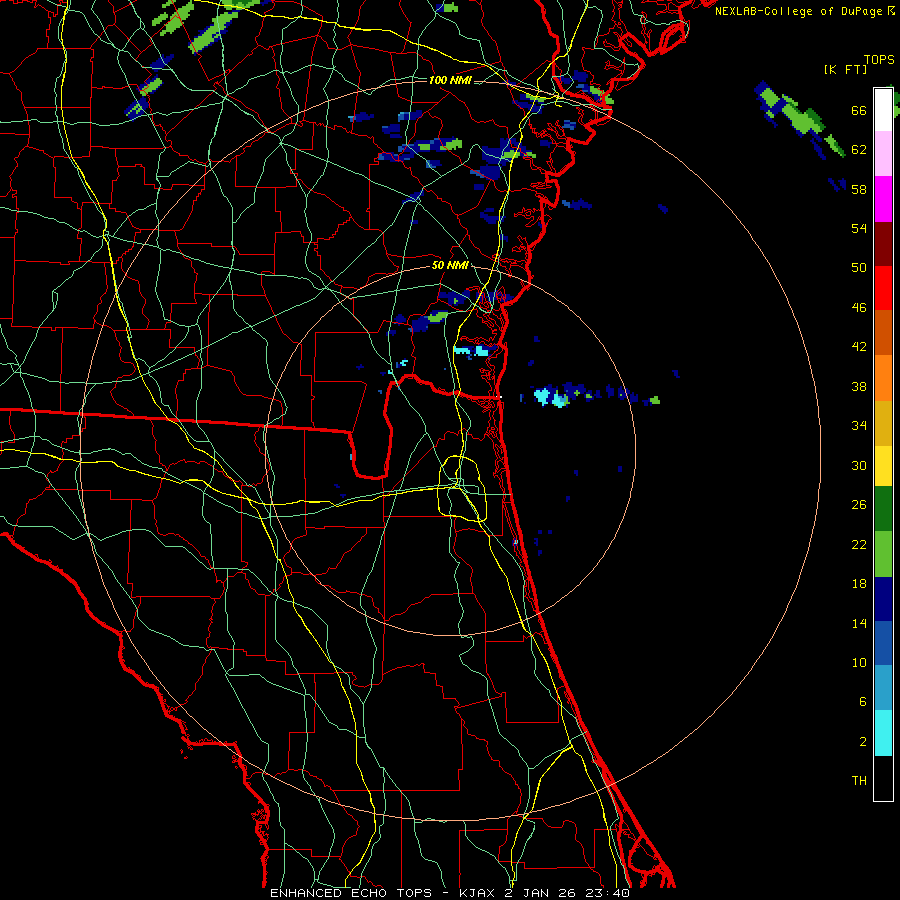Click the '14' legend value
900x900 pixels.
pos(859,623)
